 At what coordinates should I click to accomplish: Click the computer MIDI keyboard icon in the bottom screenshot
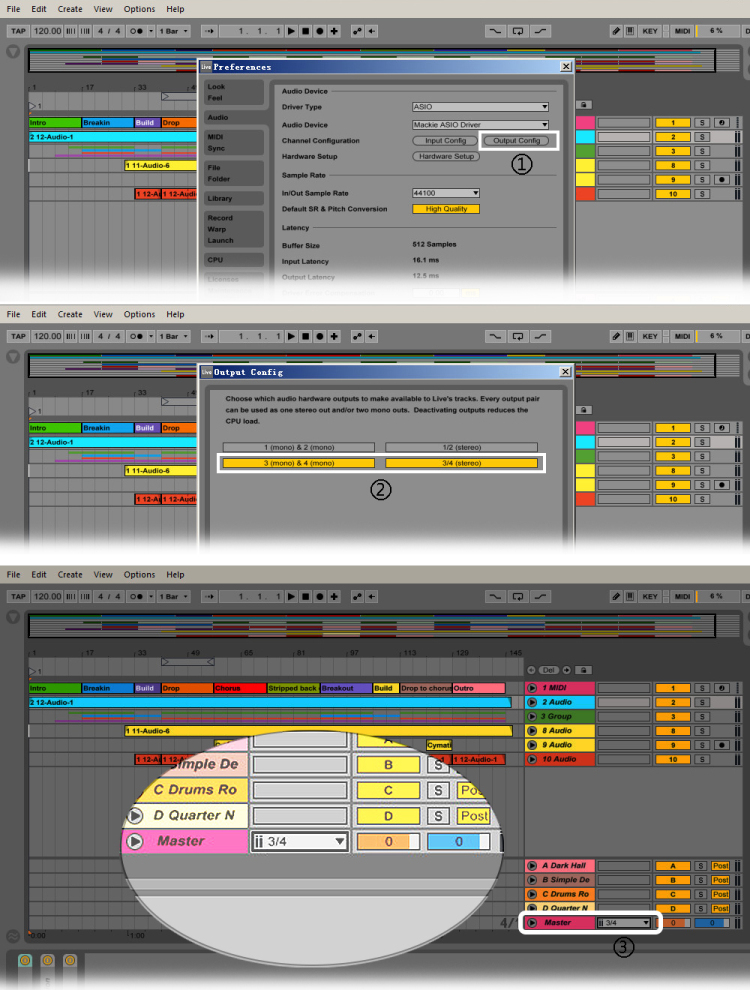tap(630, 597)
